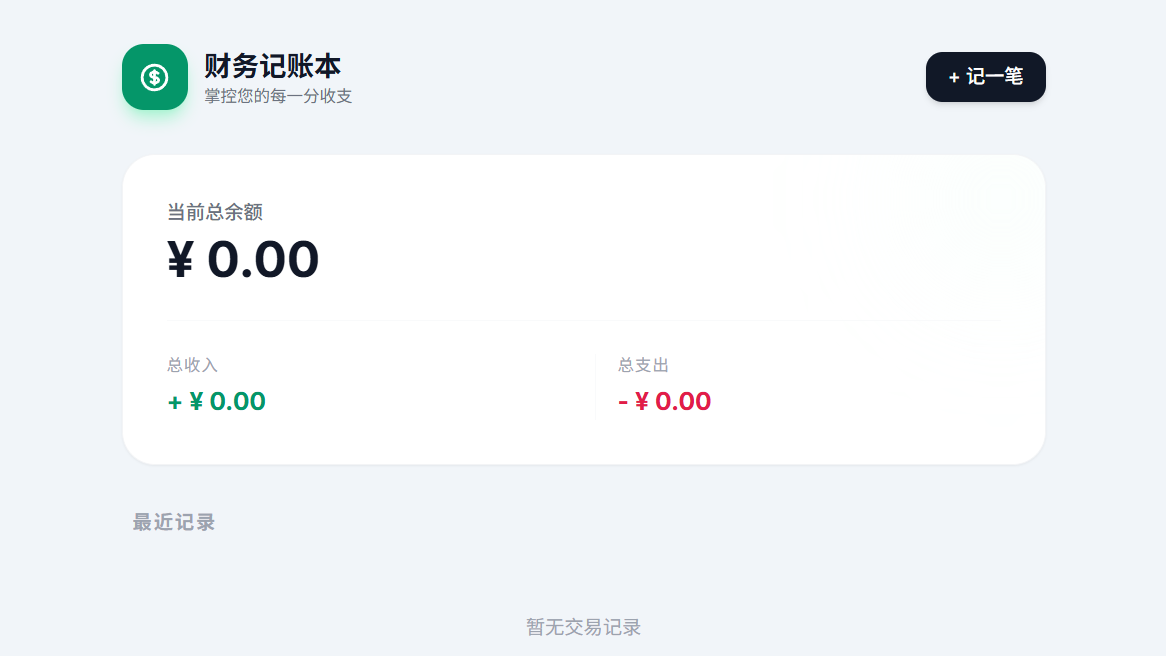Image resolution: width=1166 pixels, height=656 pixels.
Task: Click the vertical divider between income and expense
Action: tap(595, 388)
